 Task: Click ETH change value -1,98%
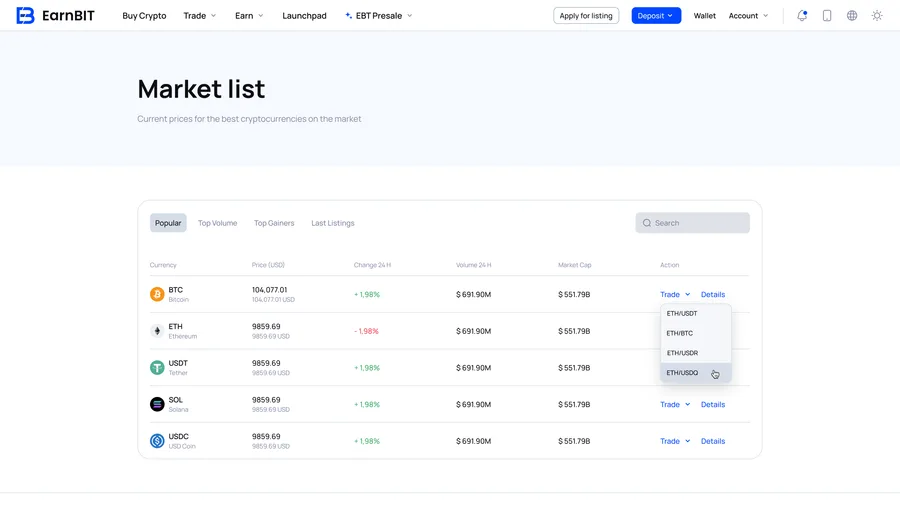pyautogui.click(x=366, y=331)
